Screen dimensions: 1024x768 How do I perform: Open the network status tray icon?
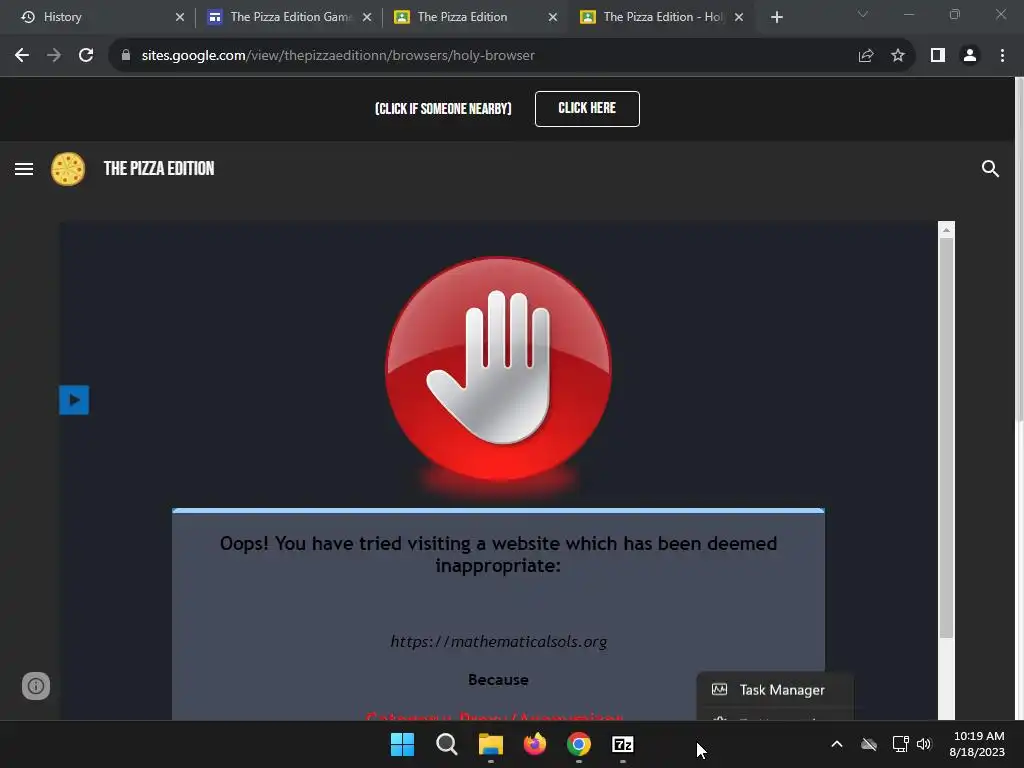click(x=901, y=744)
